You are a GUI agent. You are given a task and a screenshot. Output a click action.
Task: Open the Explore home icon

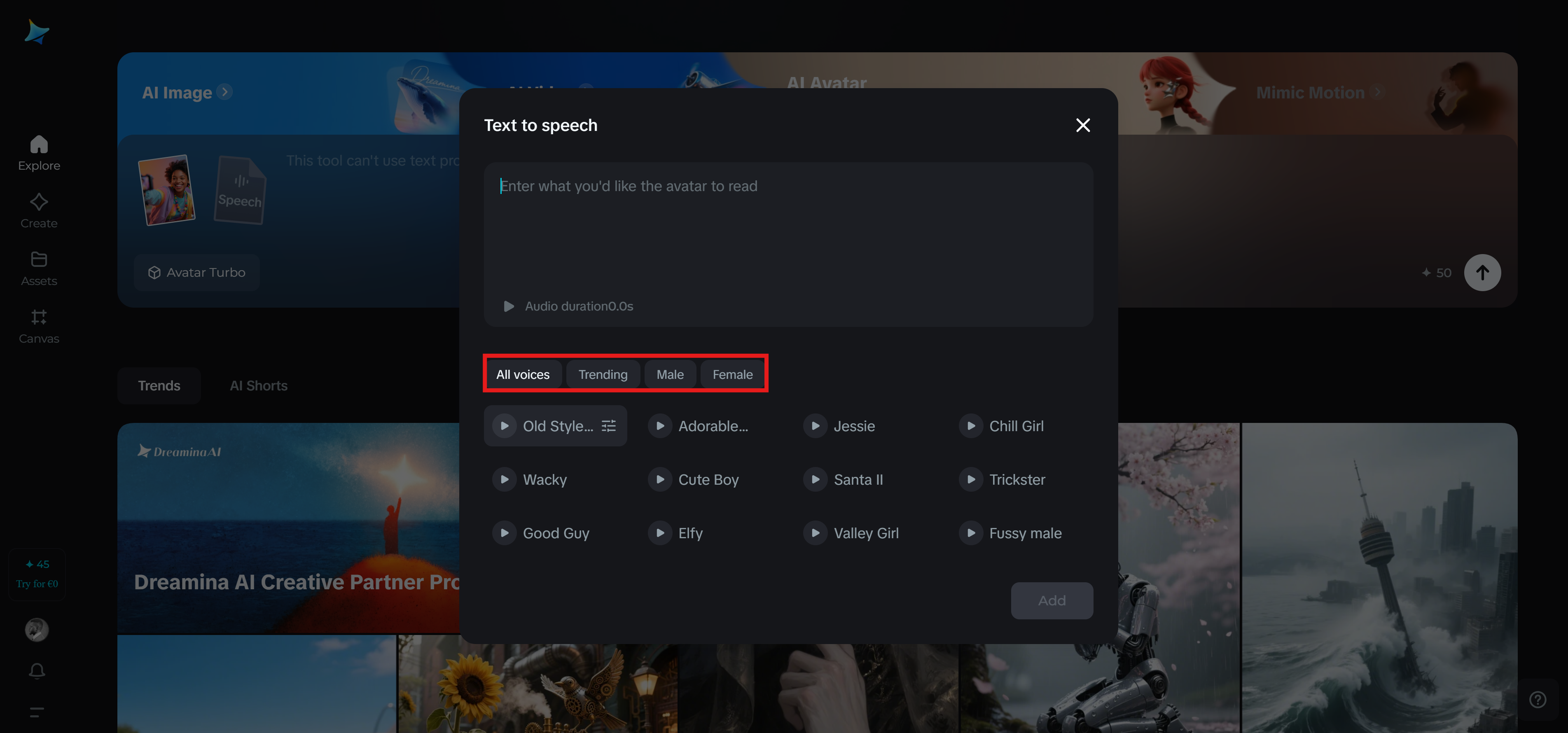(x=39, y=145)
